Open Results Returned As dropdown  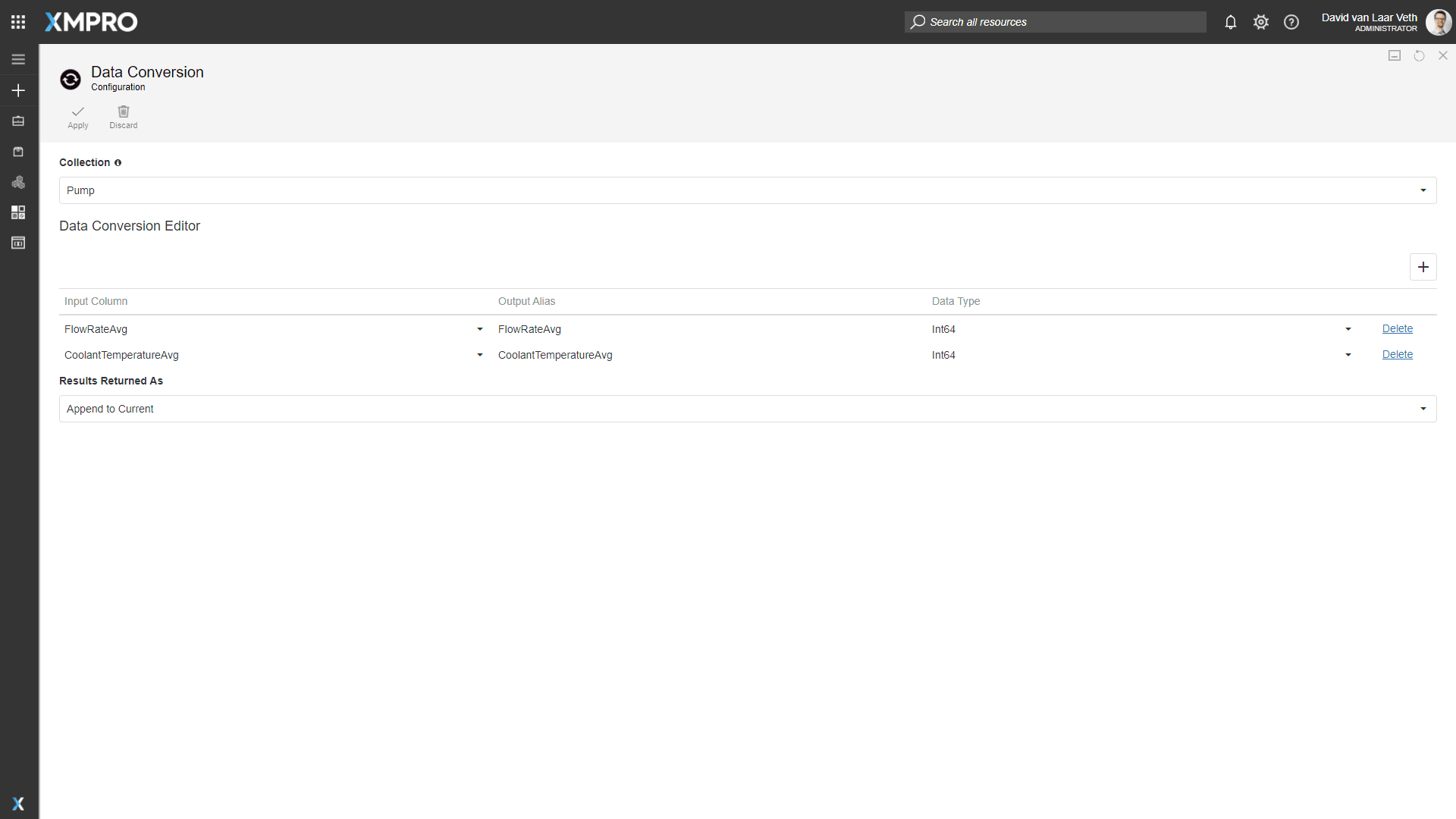point(747,409)
